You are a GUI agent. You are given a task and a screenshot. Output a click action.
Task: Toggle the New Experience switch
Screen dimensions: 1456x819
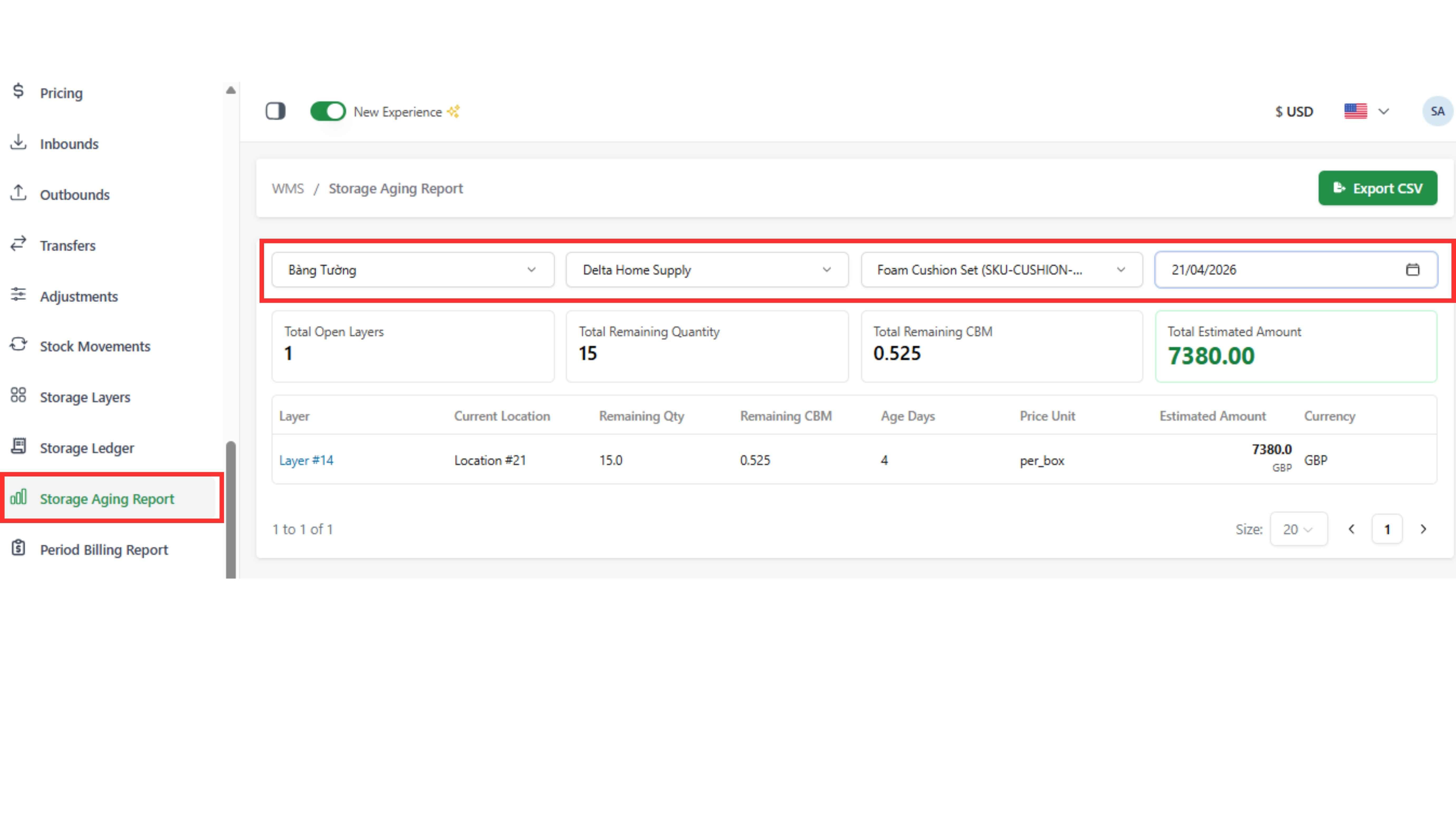(x=328, y=111)
